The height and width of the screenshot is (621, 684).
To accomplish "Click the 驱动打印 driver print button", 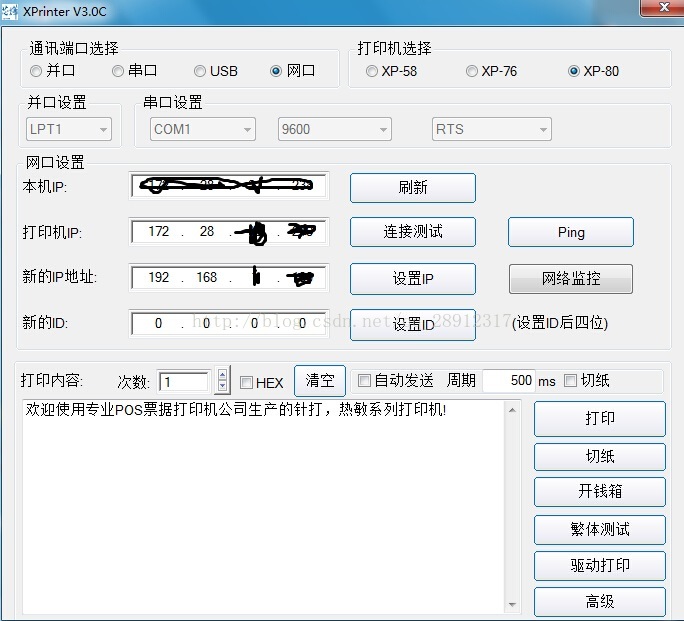I will (600, 566).
